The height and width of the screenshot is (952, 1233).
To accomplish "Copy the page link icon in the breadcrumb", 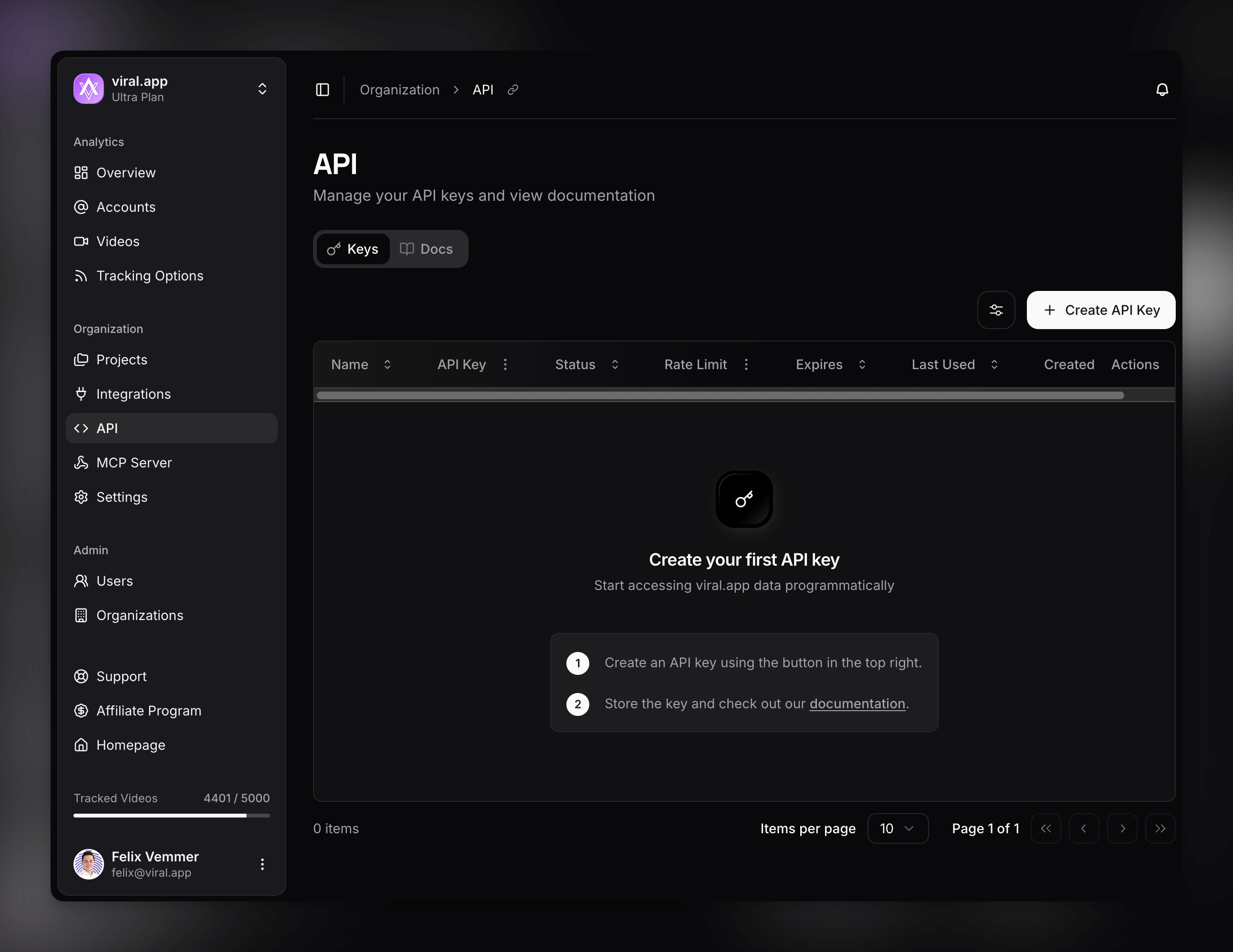I will tap(512, 90).
